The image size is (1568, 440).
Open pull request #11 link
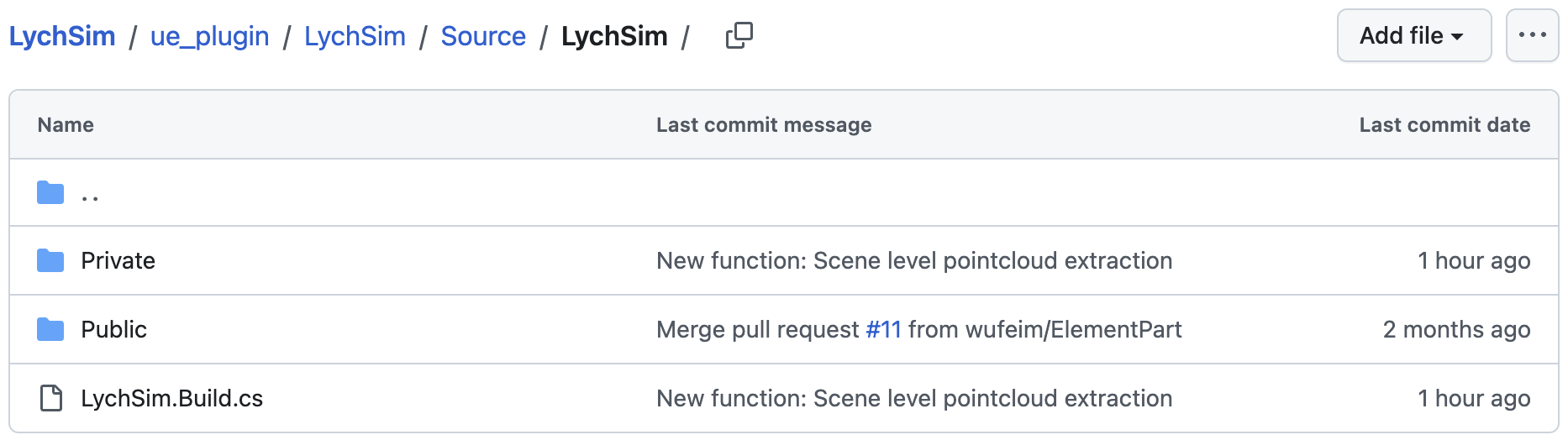point(883,329)
